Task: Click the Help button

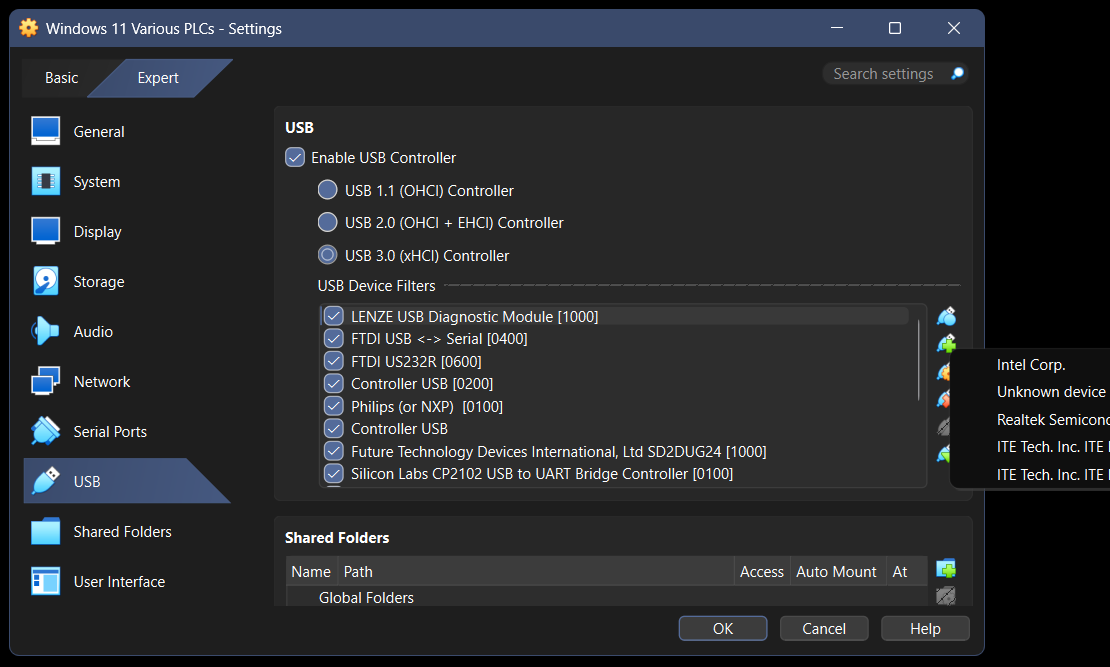Action: 925,629
